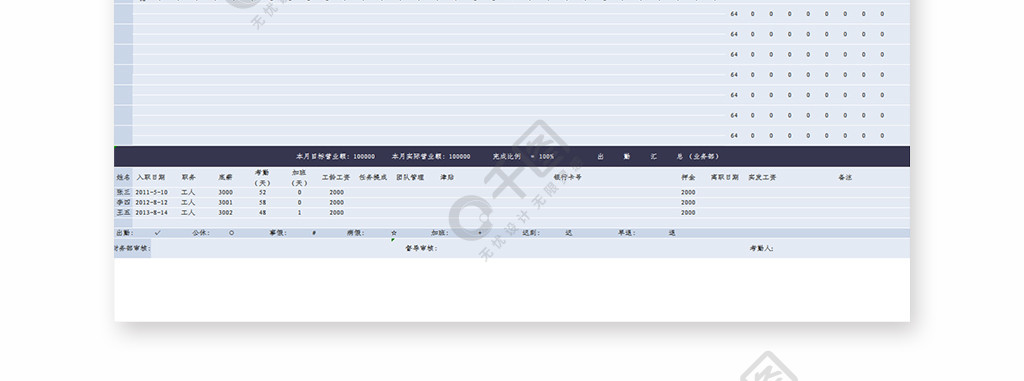Image resolution: width=1024 pixels, height=381 pixels.
Task: Click 押金 value 2000 in 王五 row
Action: point(688,212)
